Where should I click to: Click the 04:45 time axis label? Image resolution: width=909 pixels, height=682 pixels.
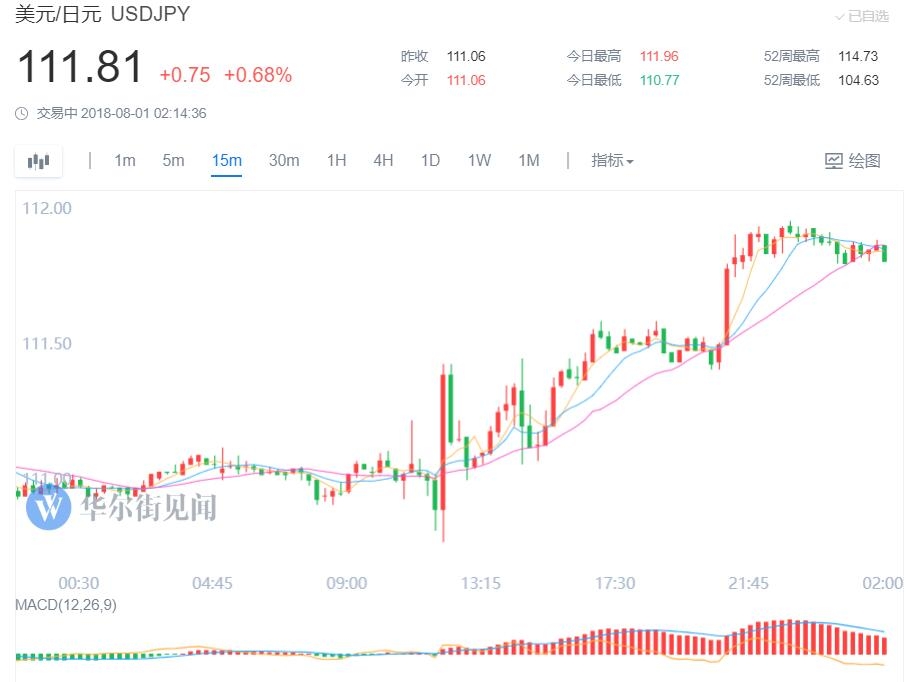coord(212,583)
